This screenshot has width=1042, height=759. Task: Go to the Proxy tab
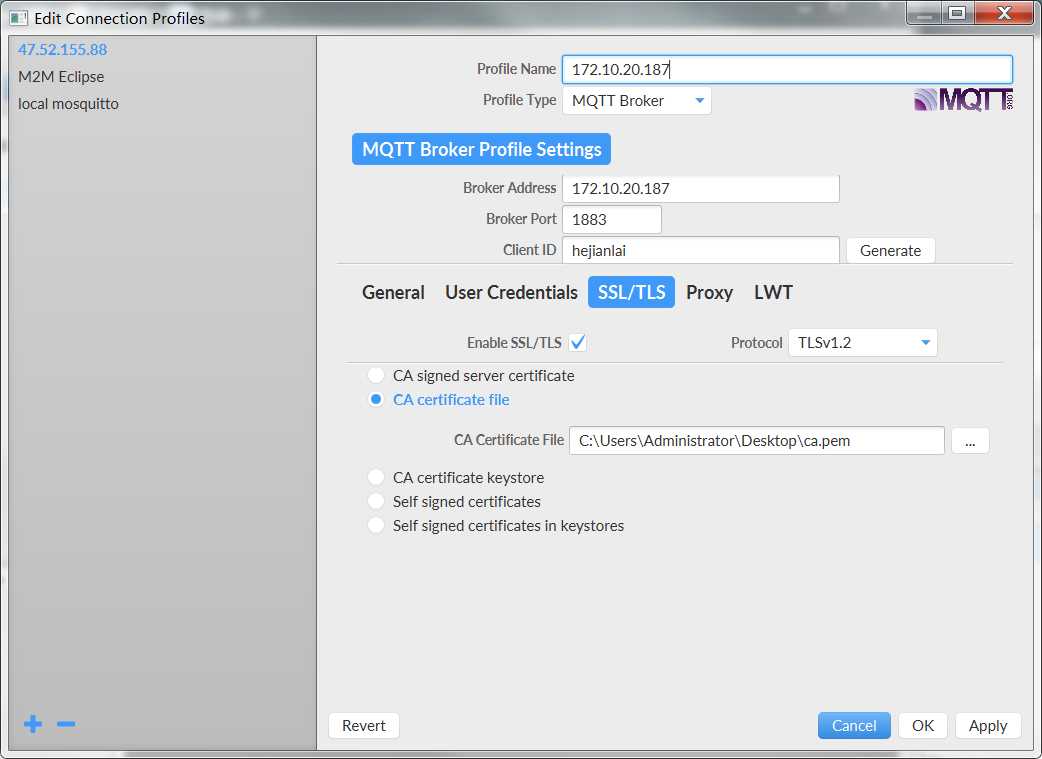709,292
